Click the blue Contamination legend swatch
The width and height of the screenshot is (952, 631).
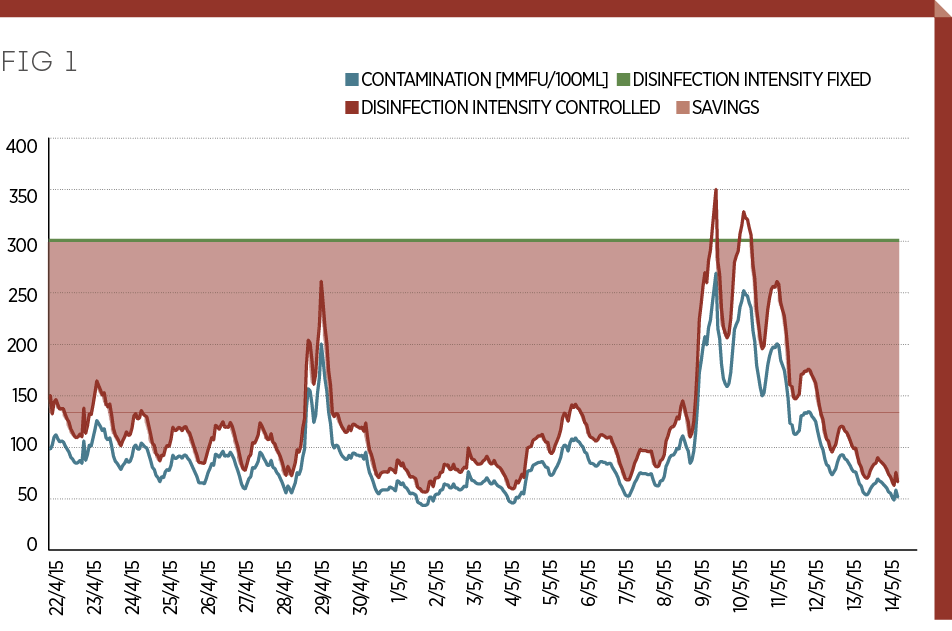pos(351,80)
